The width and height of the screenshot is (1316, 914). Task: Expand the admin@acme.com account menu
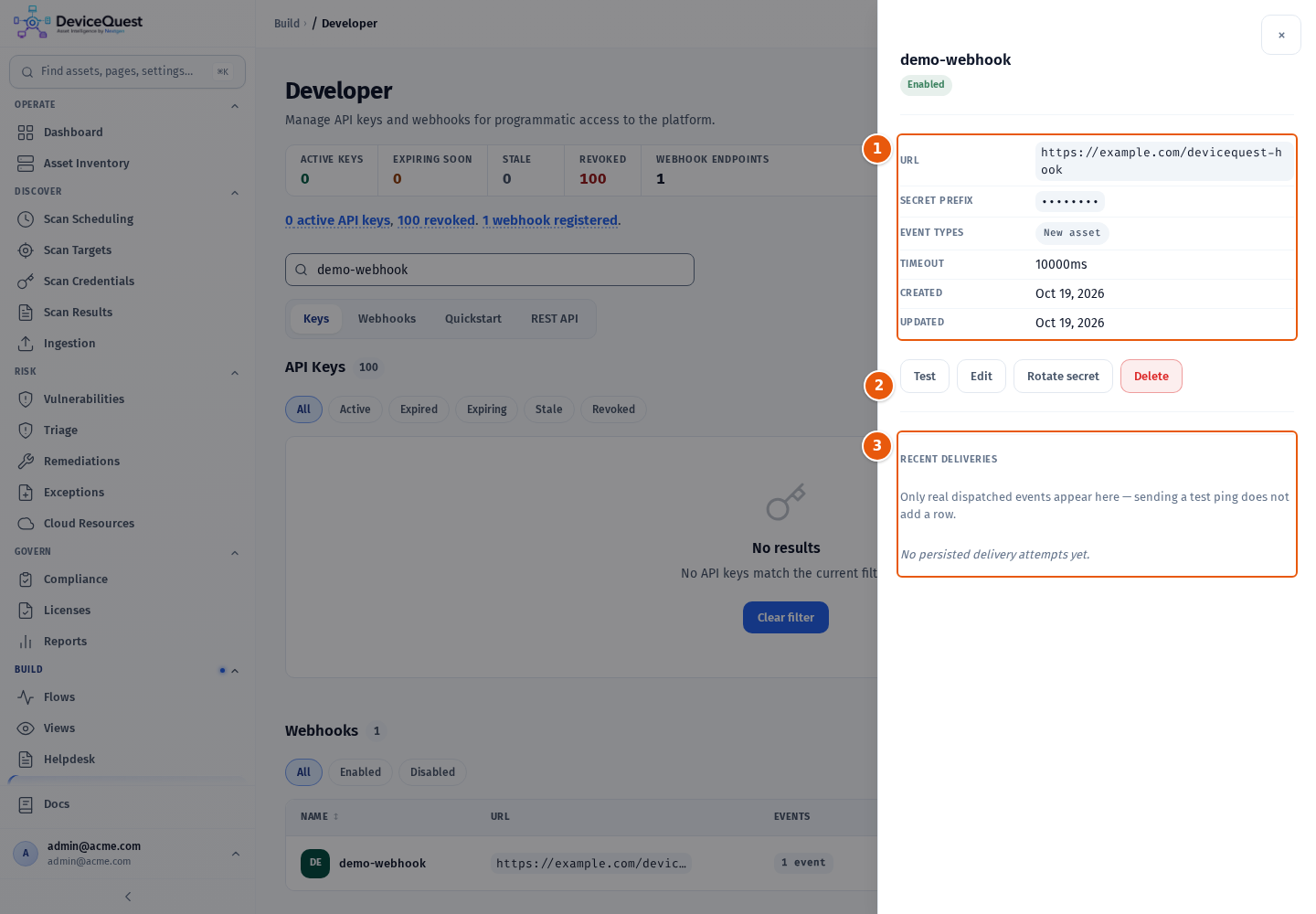tap(236, 854)
